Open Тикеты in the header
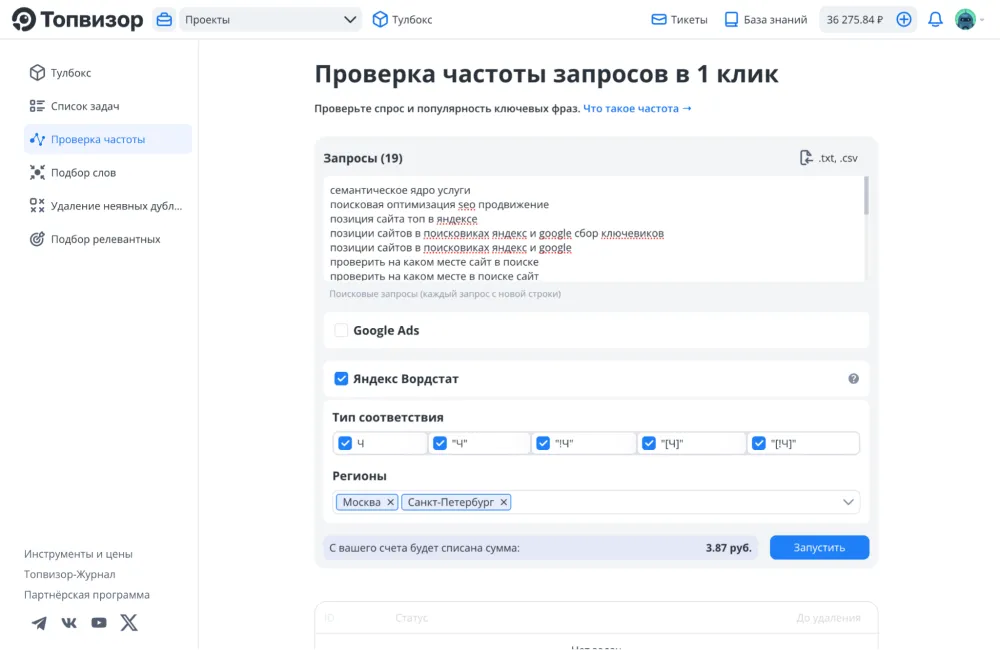Screen dimensions: 1000x650 coord(679,20)
